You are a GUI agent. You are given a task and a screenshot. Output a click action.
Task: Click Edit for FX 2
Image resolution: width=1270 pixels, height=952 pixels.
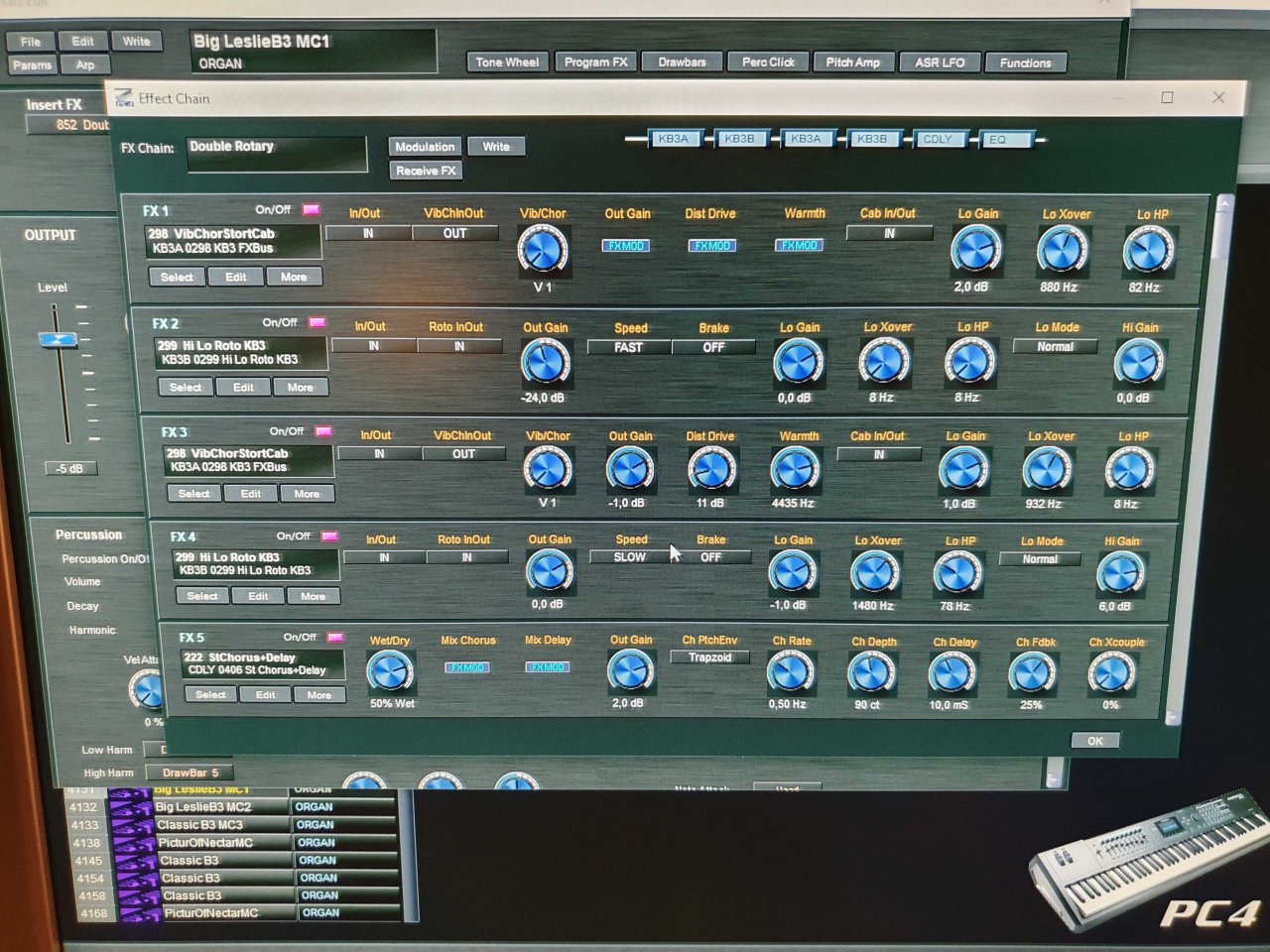[243, 388]
